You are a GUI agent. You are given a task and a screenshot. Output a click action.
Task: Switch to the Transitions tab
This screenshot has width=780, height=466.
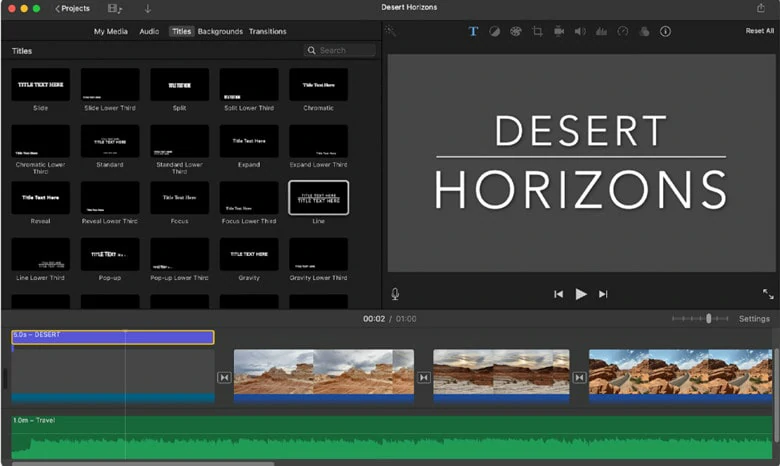pyautogui.click(x=268, y=31)
